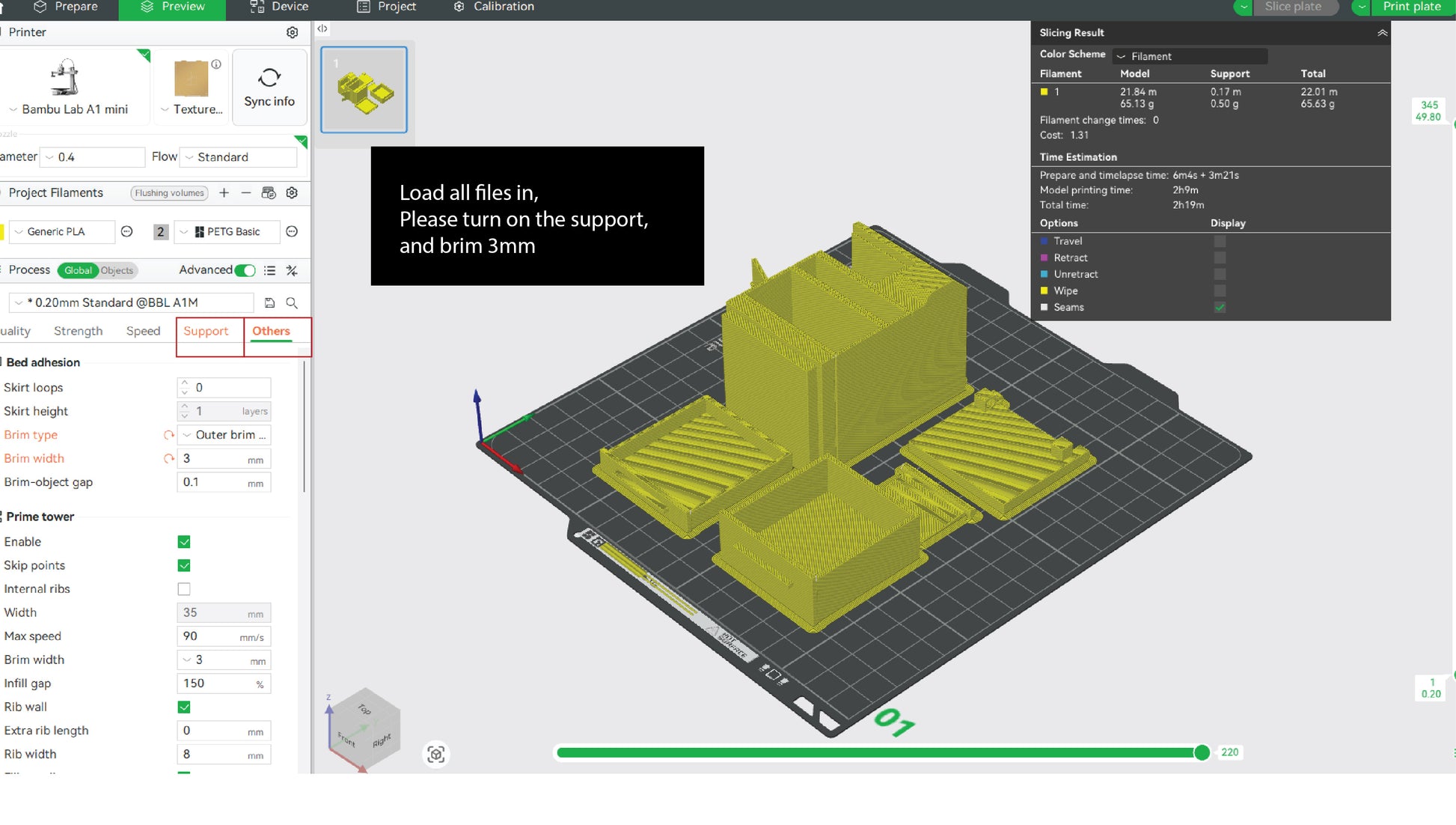Click the camera view reset icon

coord(436,754)
